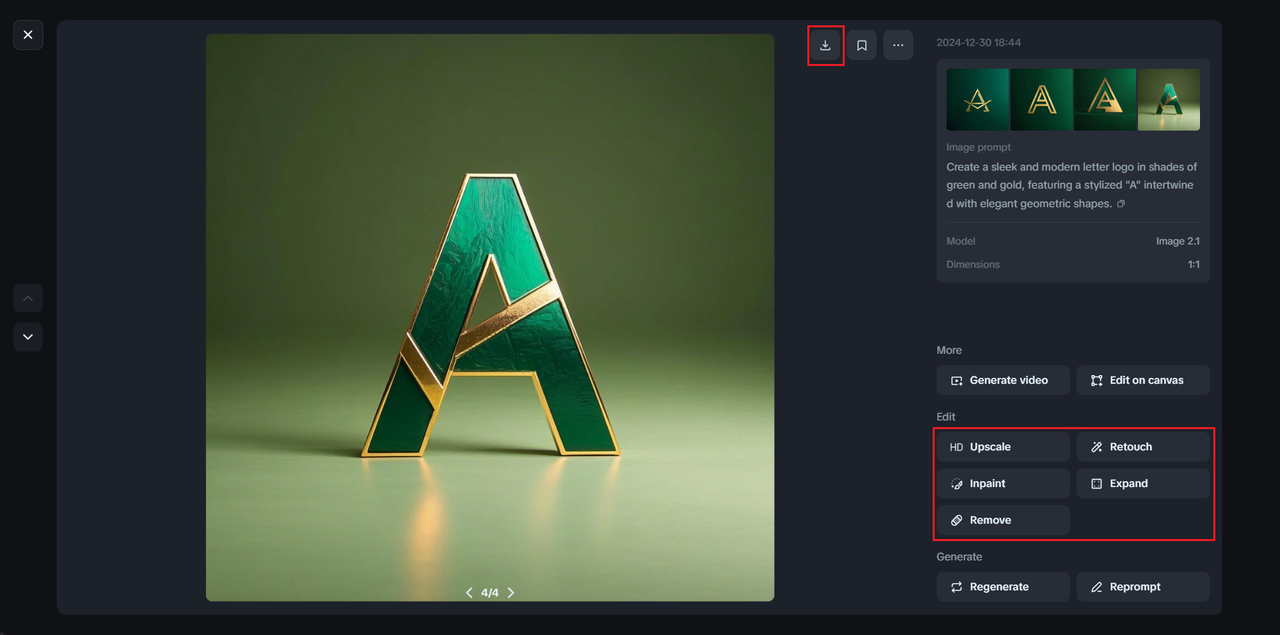Close the image preview with X
The image size is (1280, 635).
(28, 35)
